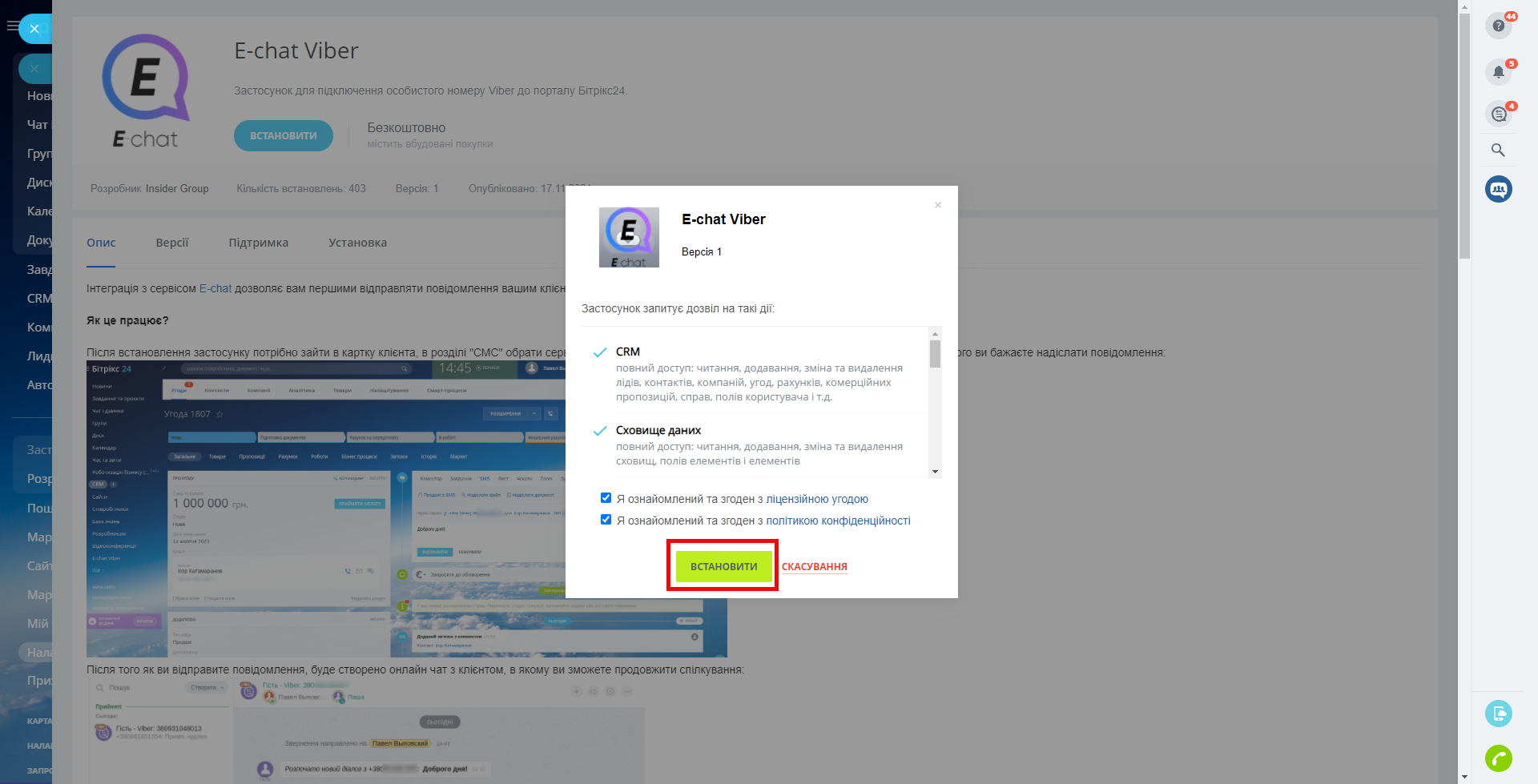
Task: Open the teal document widget icon
Action: pos(1499,713)
